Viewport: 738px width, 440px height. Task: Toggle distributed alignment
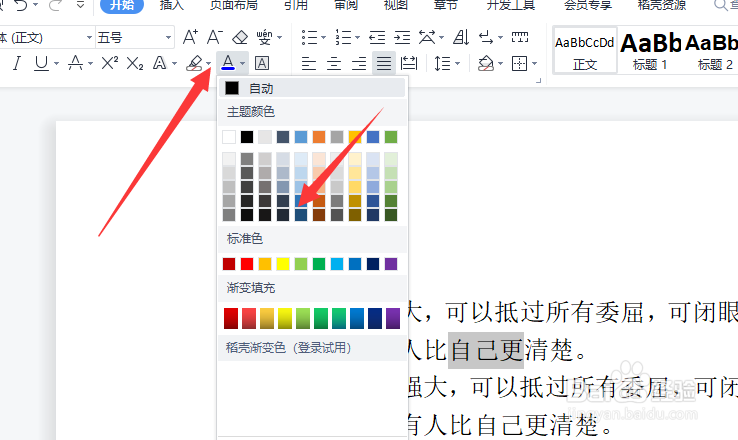409,63
